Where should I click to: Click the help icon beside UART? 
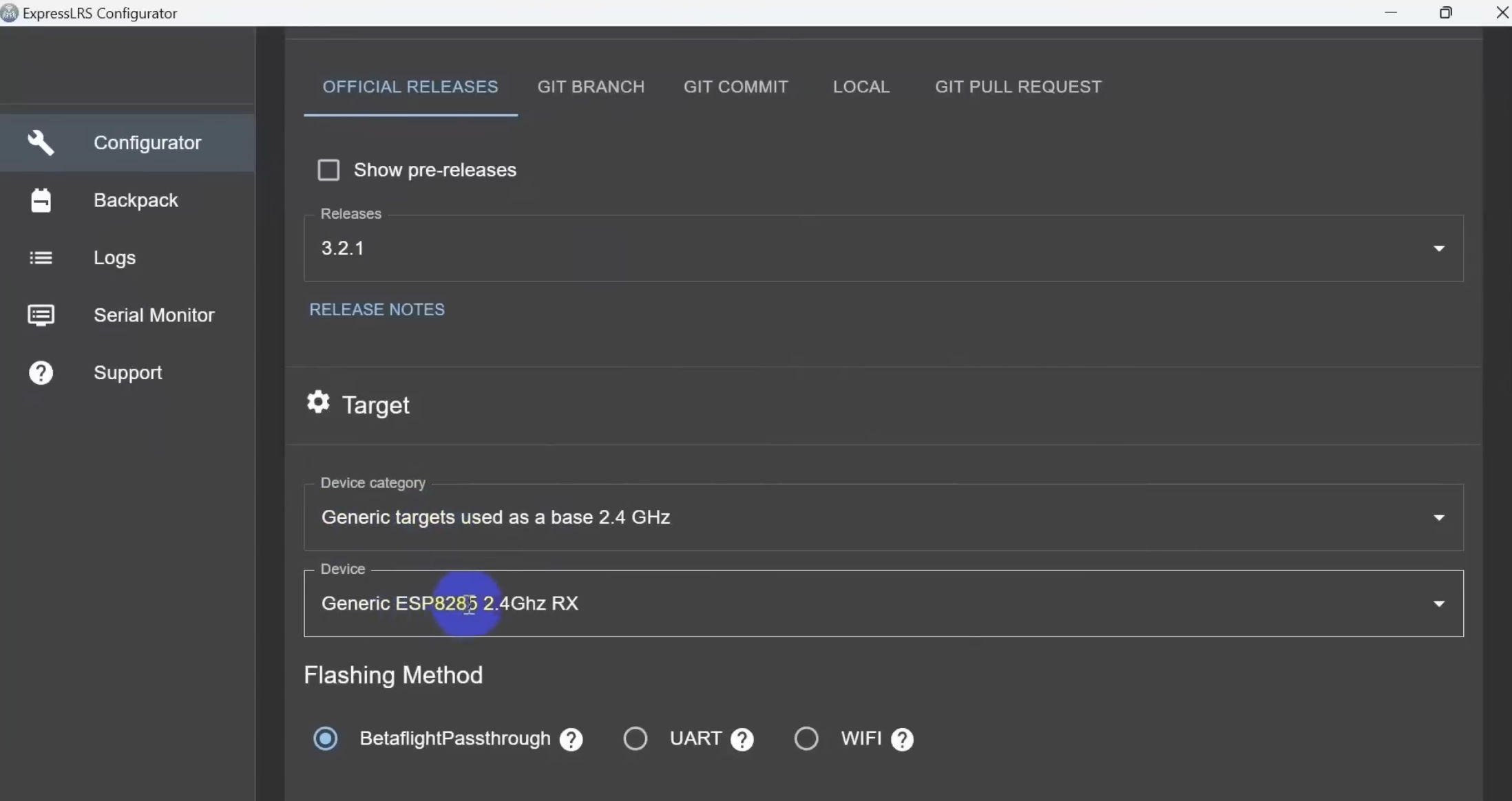click(742, 740)
